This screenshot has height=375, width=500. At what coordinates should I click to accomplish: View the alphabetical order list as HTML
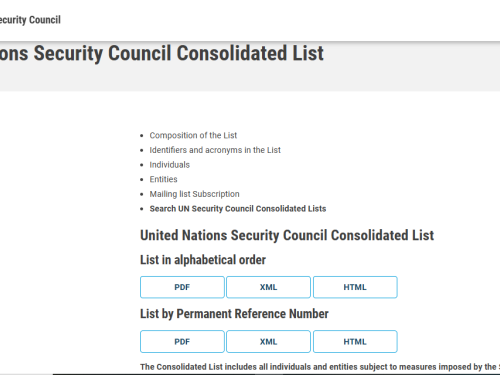click(355, 287)
